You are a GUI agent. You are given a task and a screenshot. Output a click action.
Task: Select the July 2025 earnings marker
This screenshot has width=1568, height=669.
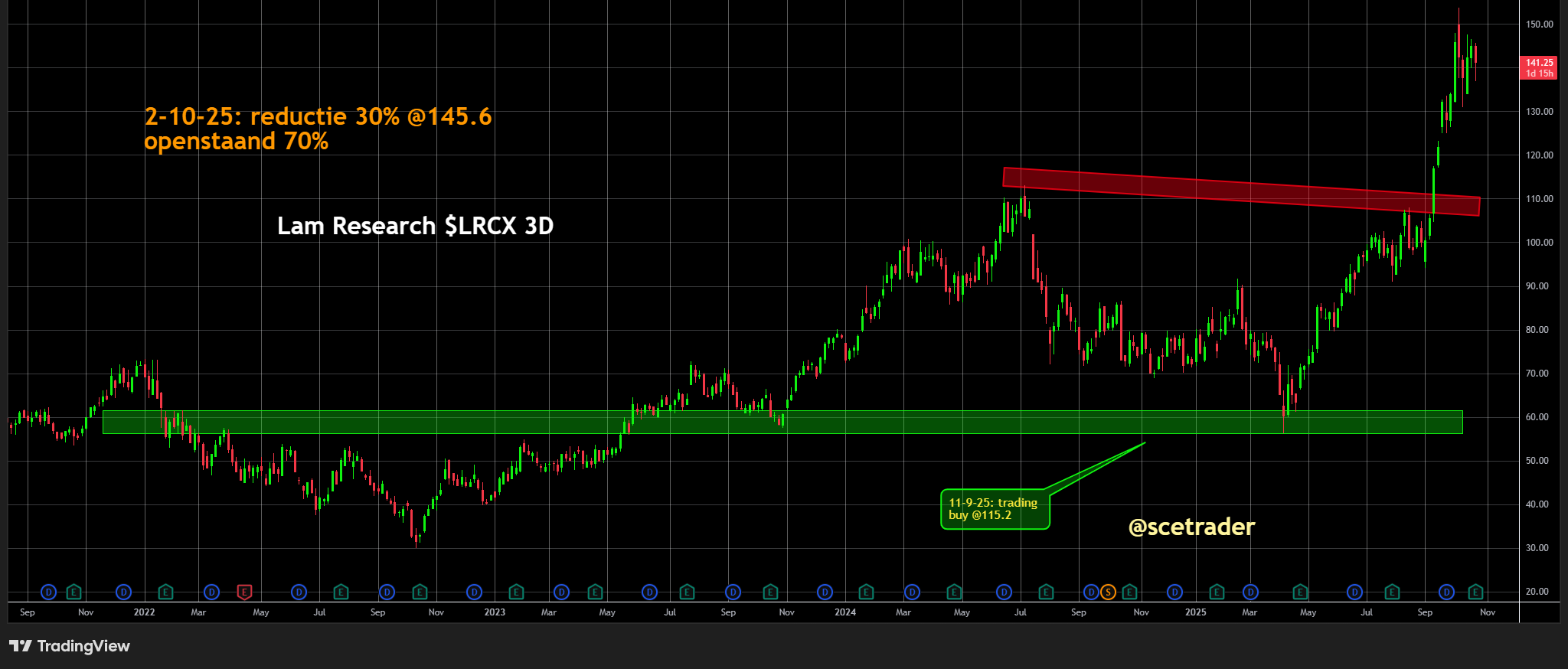click(x=1393, y=592)
